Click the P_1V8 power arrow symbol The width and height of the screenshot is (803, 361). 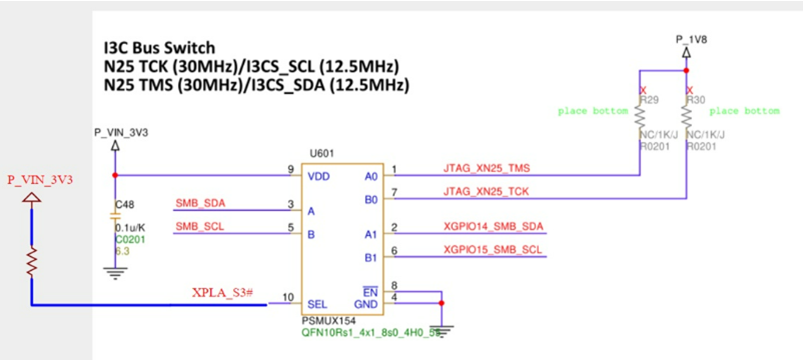click(x=686, y=52)
